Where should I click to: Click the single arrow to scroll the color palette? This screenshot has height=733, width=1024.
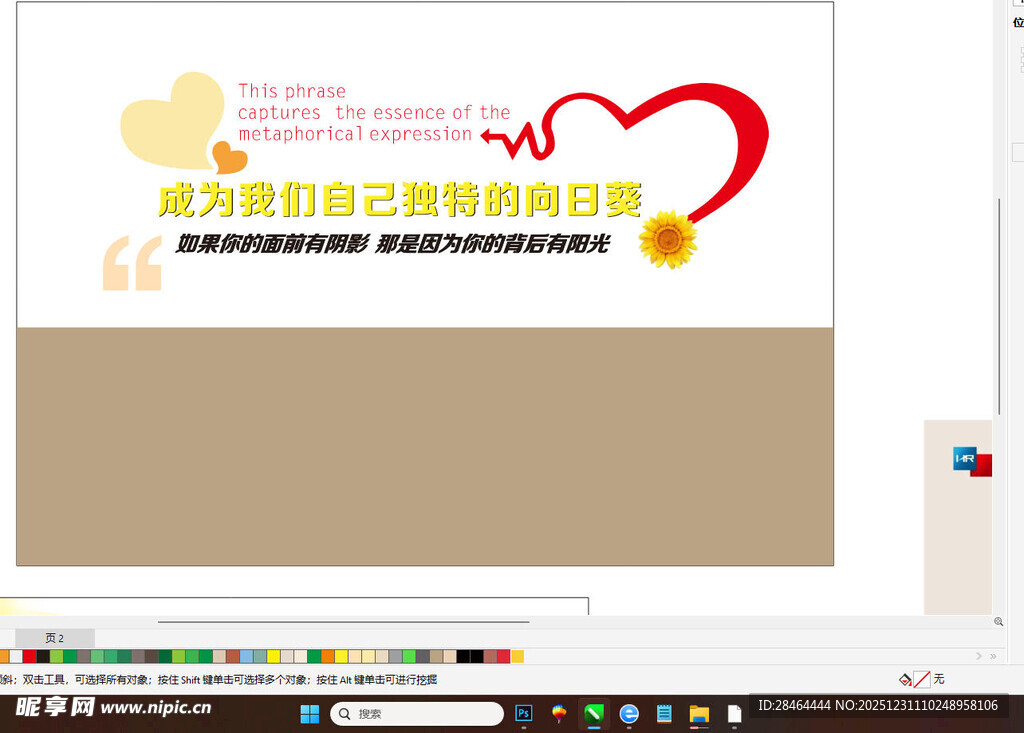pos(978,654)
